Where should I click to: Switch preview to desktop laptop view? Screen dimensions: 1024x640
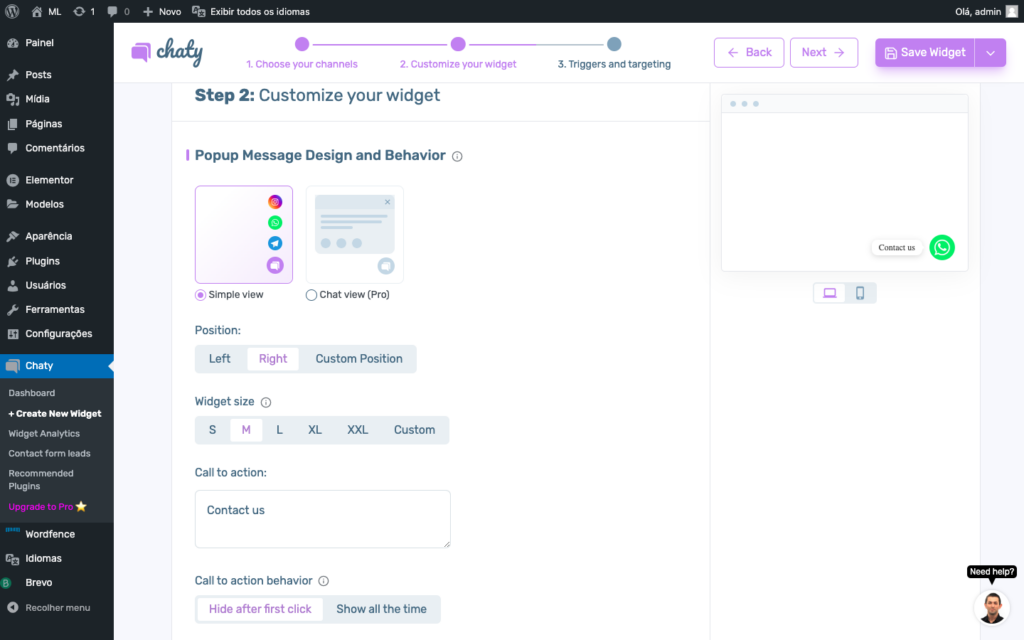pos(830,293)
